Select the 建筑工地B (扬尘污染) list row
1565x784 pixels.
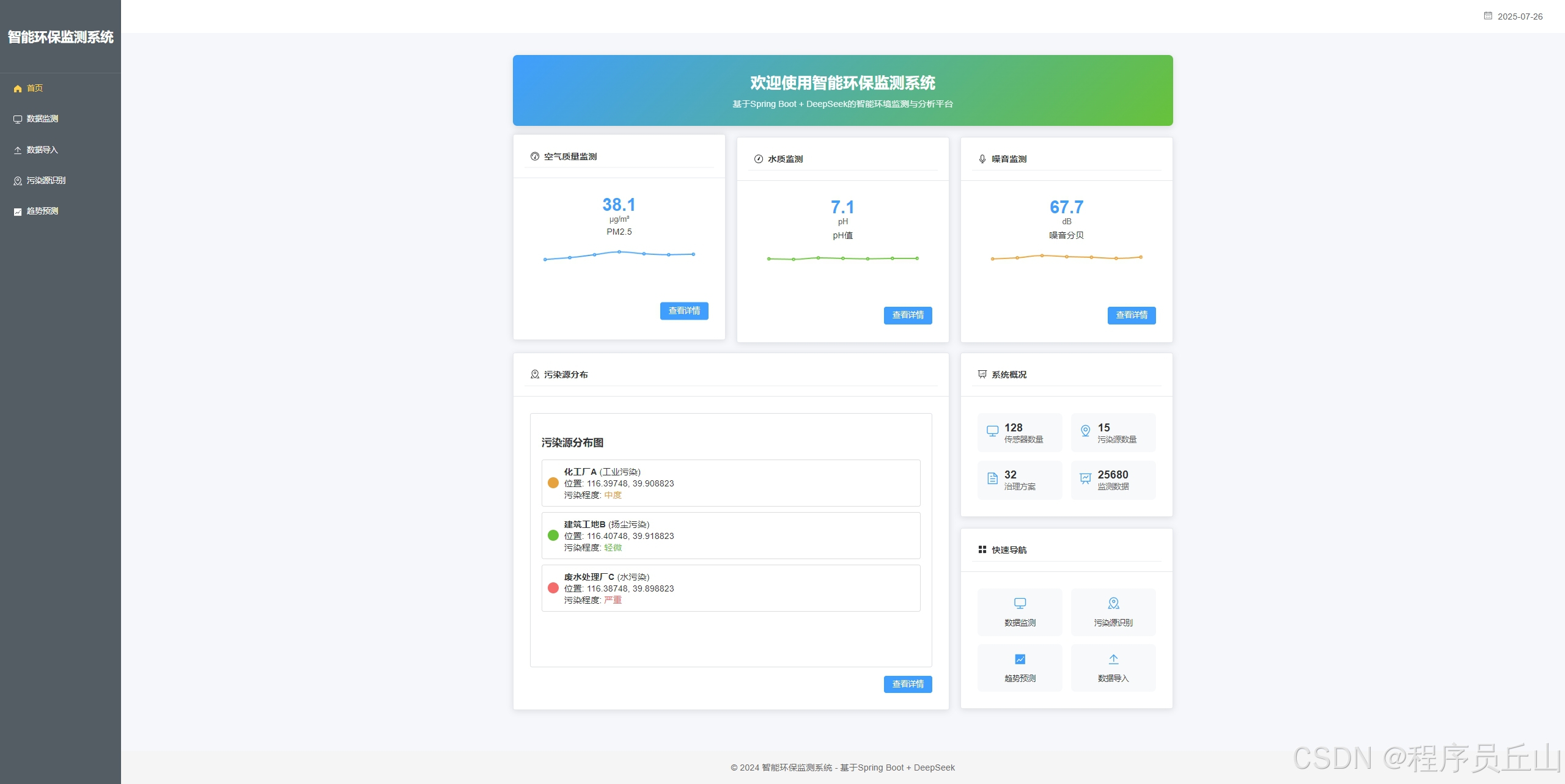pos(731,535)
